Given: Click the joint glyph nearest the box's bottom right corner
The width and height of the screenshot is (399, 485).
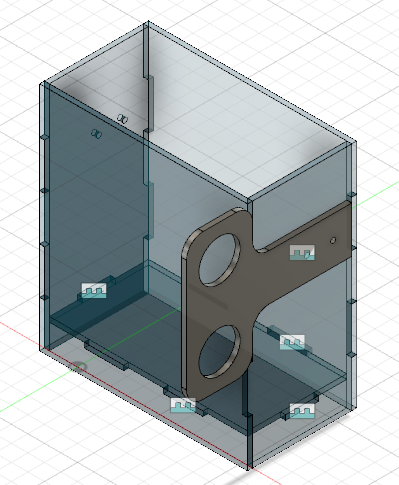Looking at the screenshot, I should click(302, 411).
